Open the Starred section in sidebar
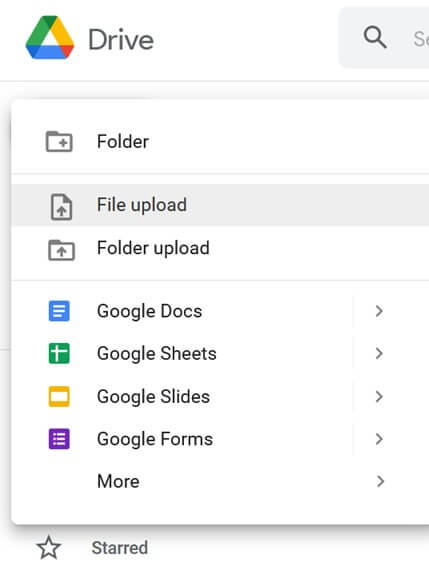 (x=120, y=548)
